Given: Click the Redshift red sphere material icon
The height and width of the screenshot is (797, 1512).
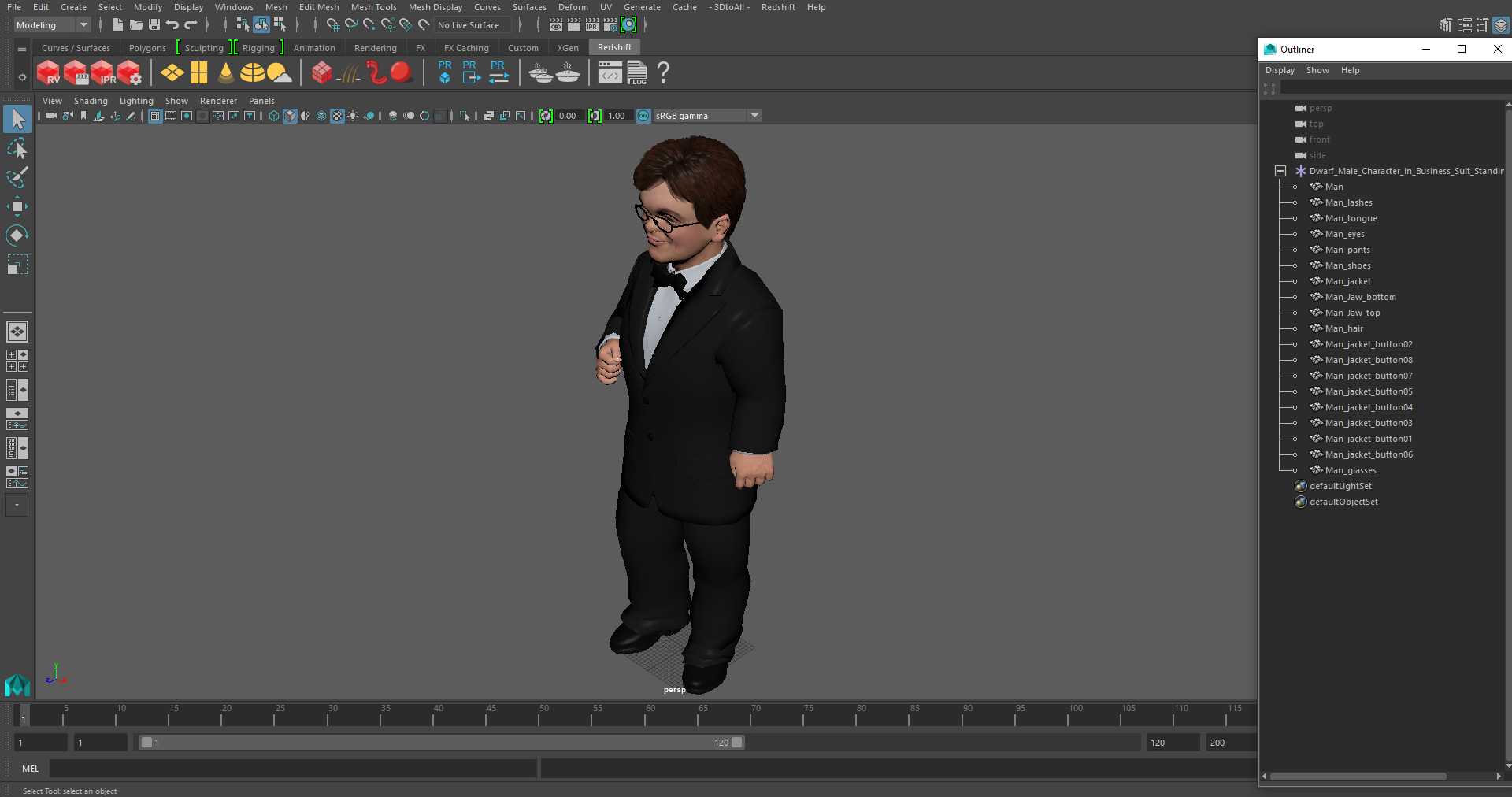Looking at the screenshot, I should point(402,73).
